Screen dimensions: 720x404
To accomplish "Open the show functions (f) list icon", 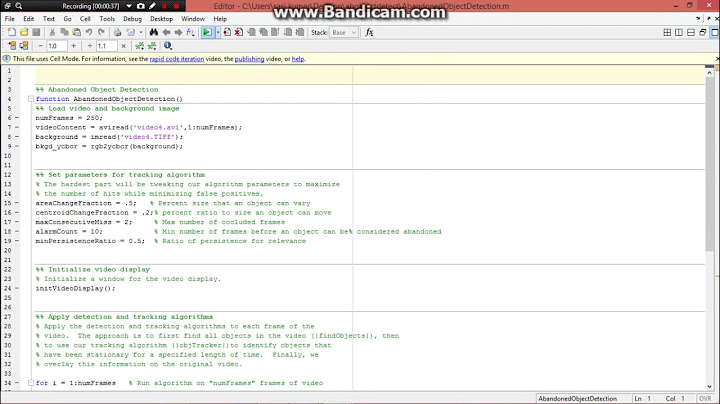I will click(x=191, y=32).
